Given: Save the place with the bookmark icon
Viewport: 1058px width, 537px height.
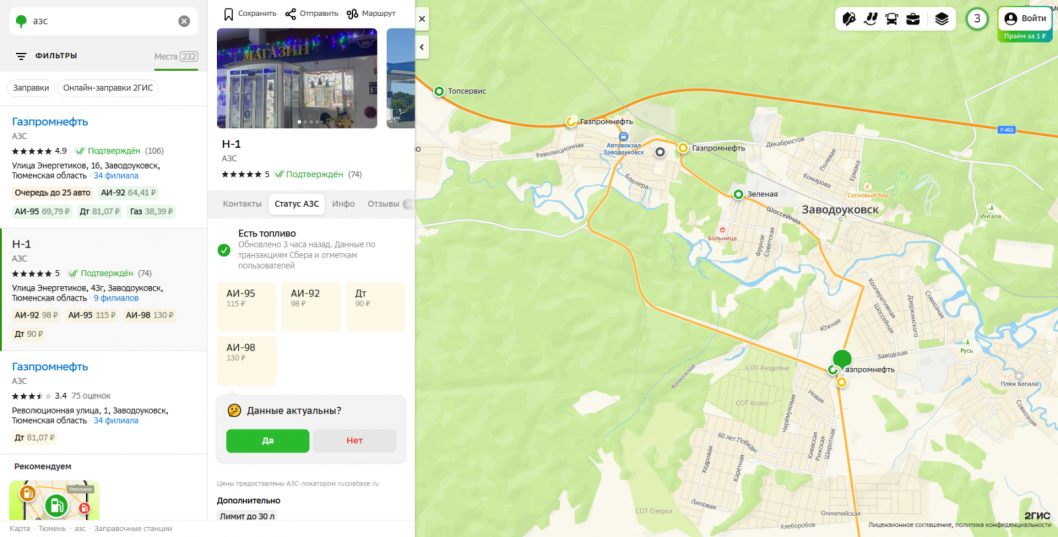Looking at the screenshot, I should pyautogui.click(x=229, y=13).
